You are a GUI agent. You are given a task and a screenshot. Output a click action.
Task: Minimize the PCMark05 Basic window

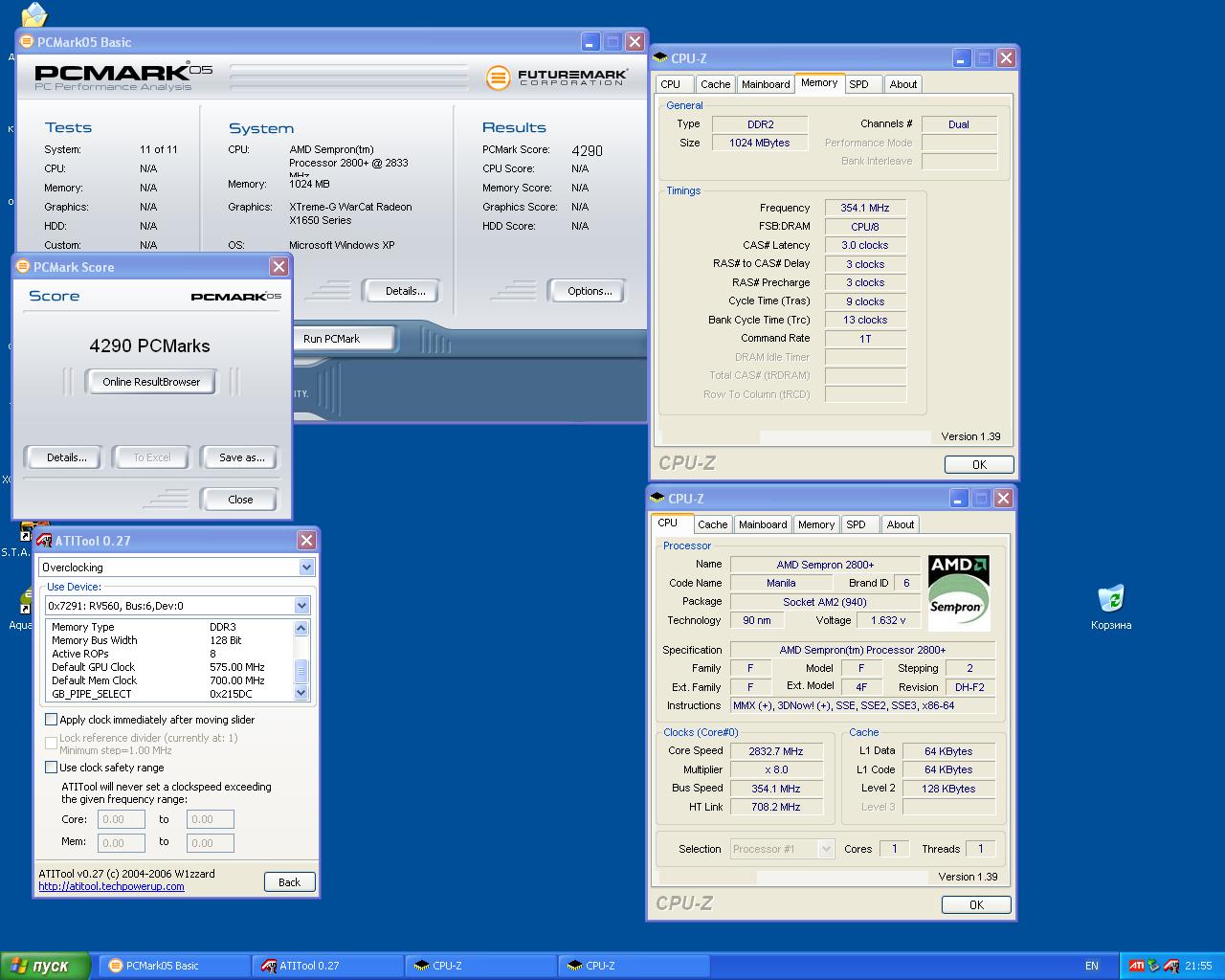pos(590,42)
